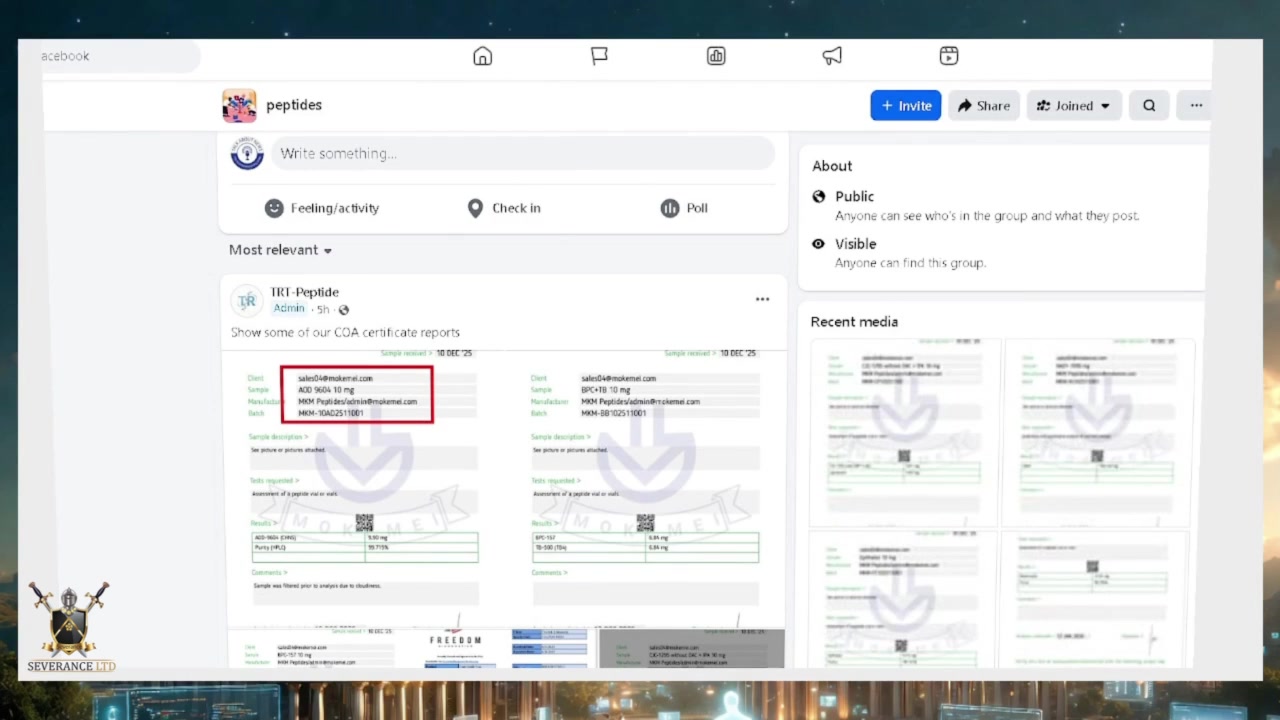1280x720 pixels.
Task: Click the post's public globe icon
Action: coord(343,310)
